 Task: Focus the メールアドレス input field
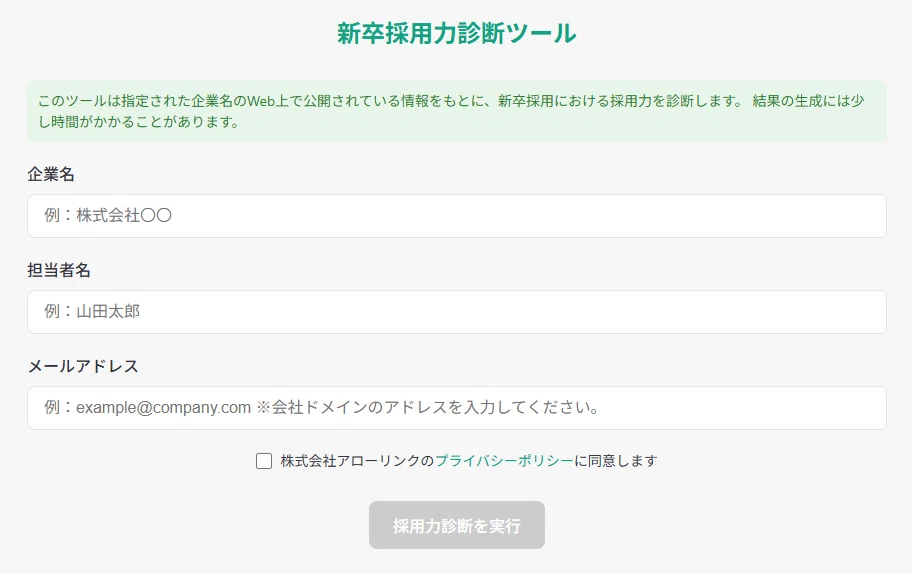coord(457,408)
